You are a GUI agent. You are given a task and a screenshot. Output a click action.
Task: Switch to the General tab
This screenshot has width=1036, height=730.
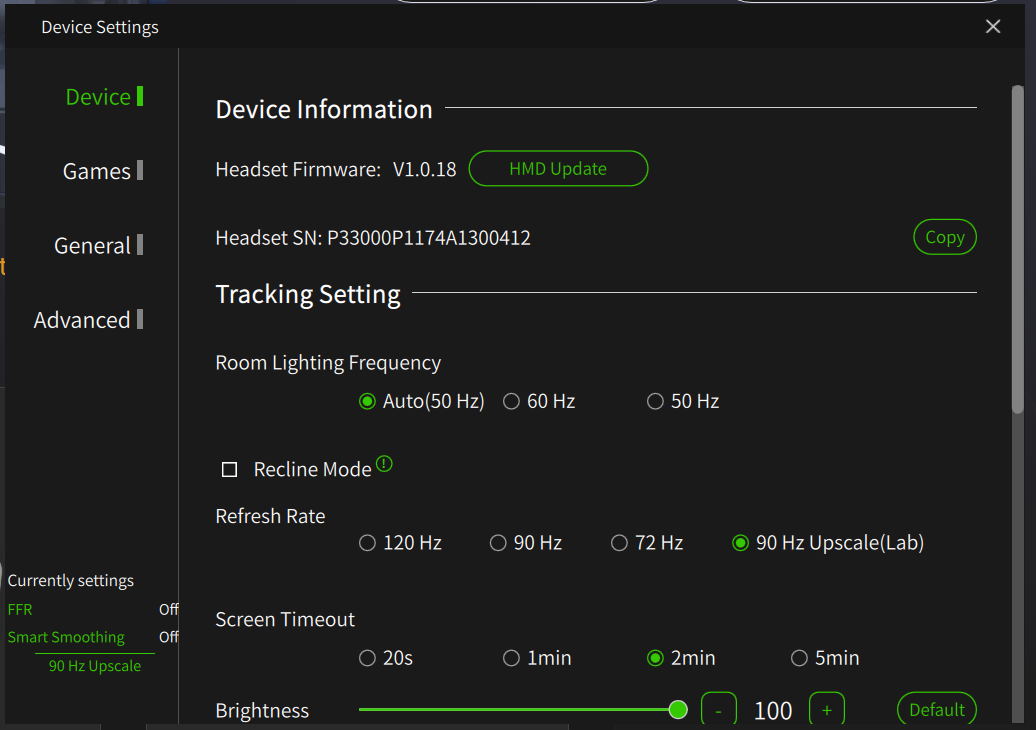[x=93, y=245]
